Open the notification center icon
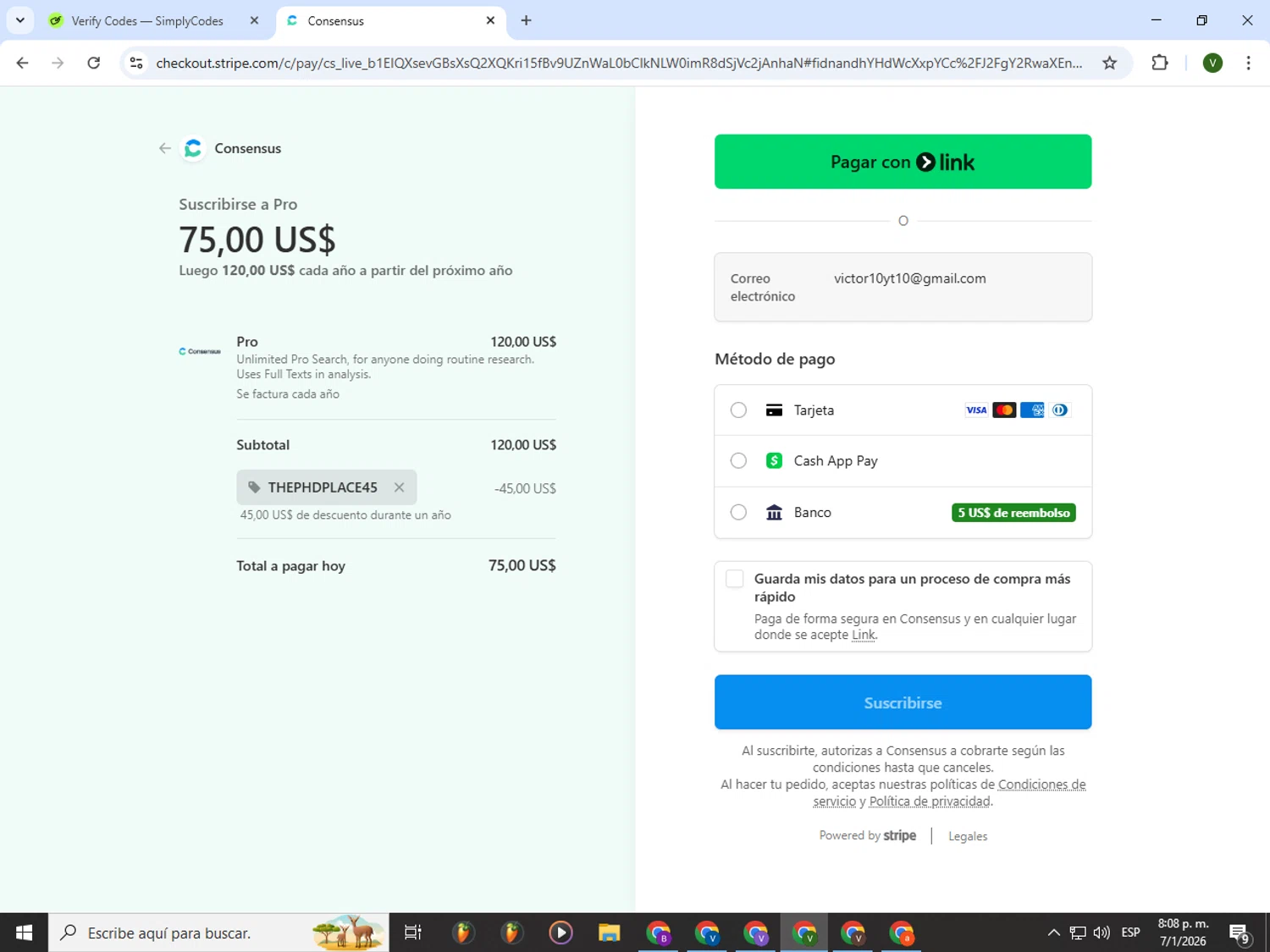 coord(1240,933)
